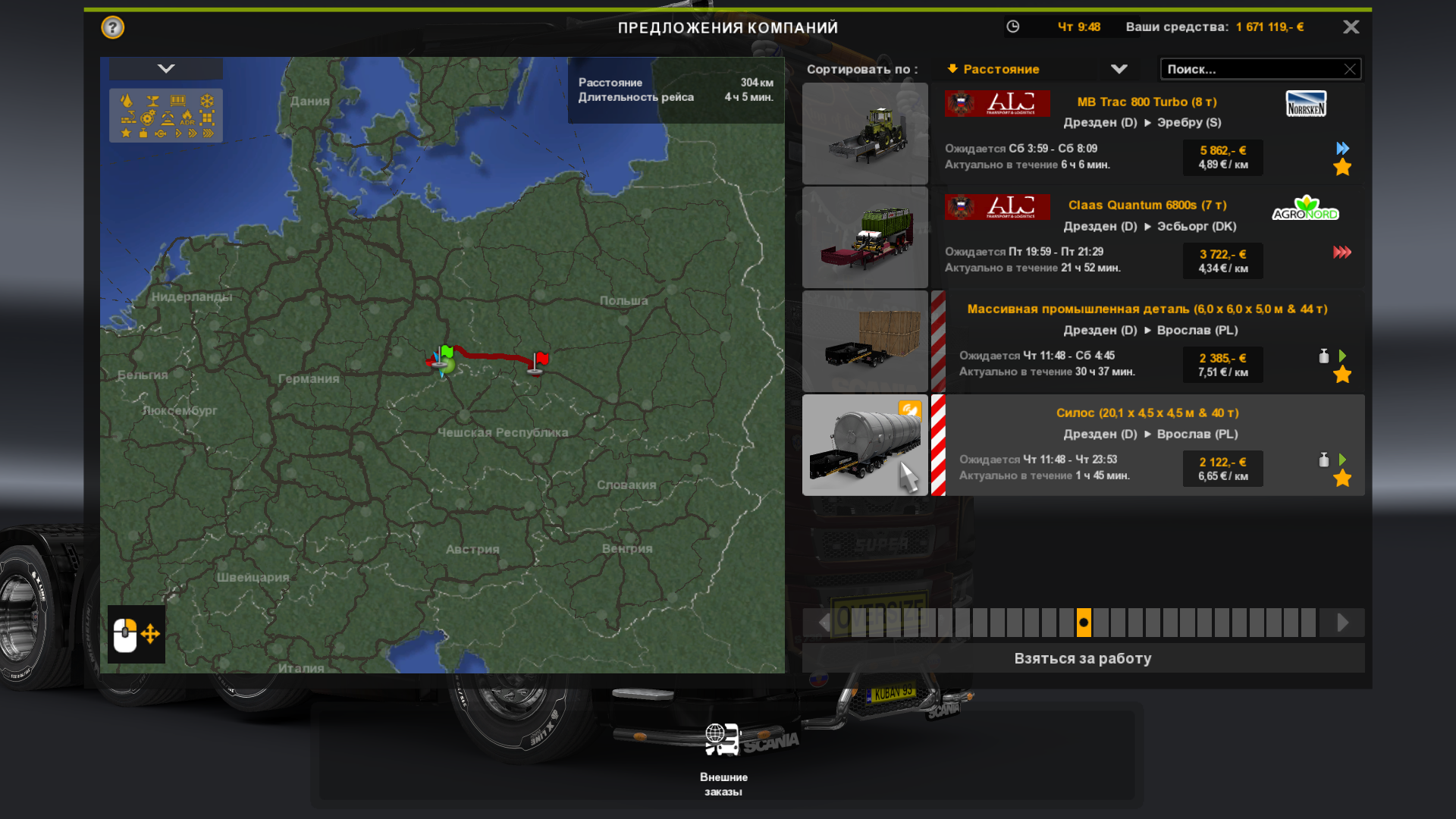Screen dimensions: 1456x819
Task: Jump to first page indicator block
Action: click(x=858, y=623)
